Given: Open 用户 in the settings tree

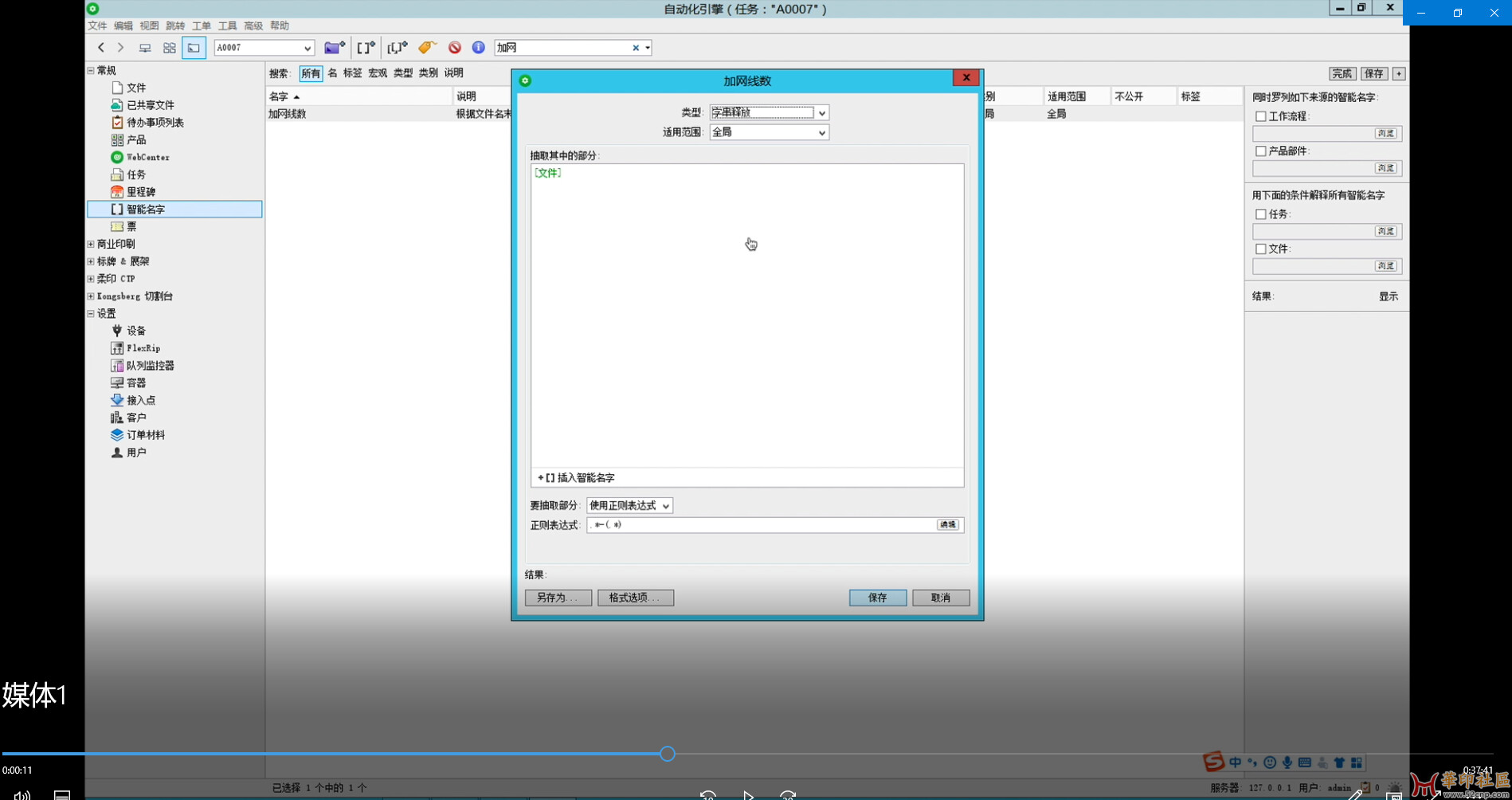Looking at the screenshot, I should (136, 453).
